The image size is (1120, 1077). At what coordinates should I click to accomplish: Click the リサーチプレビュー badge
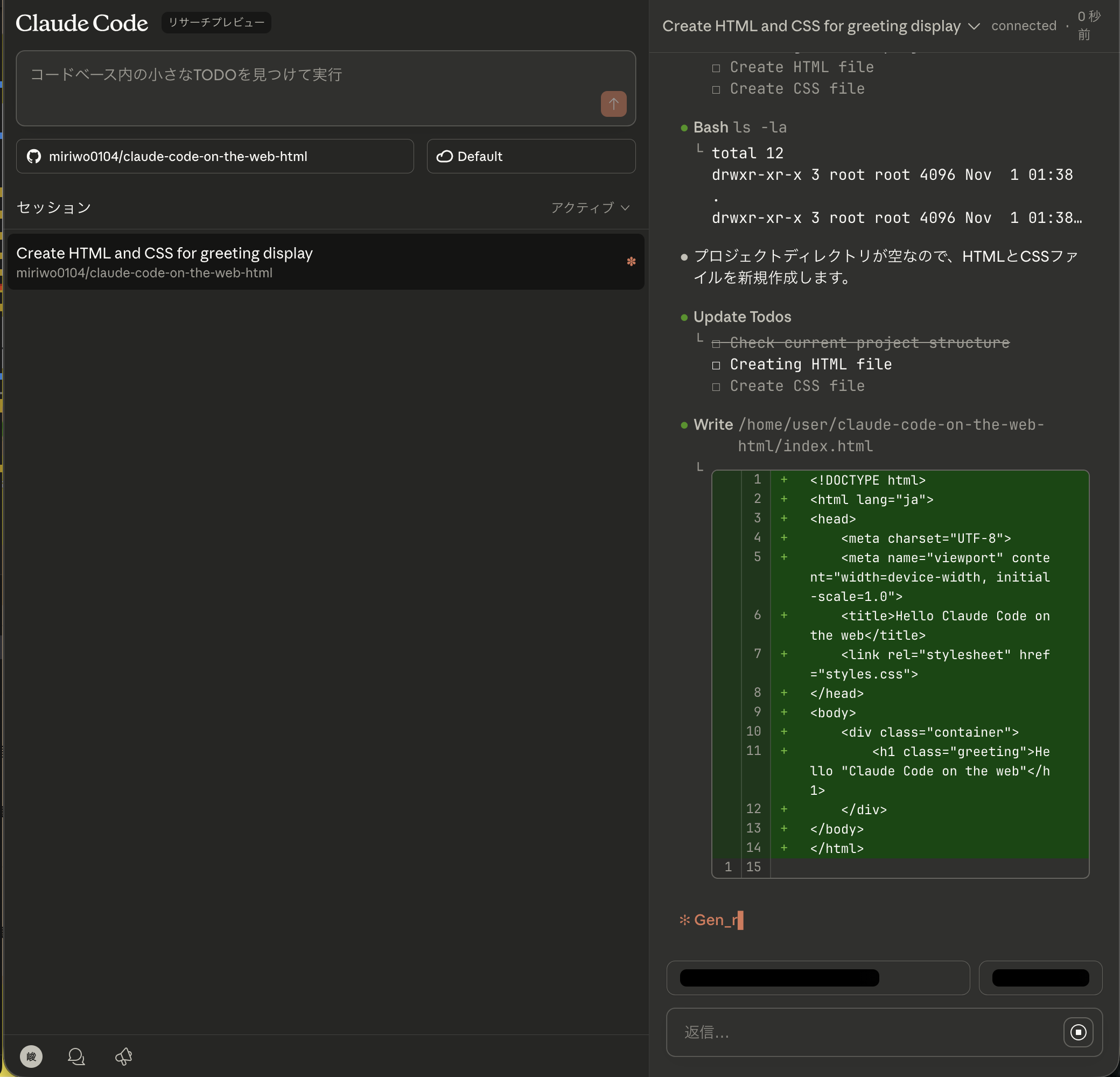tap(216, 22)
